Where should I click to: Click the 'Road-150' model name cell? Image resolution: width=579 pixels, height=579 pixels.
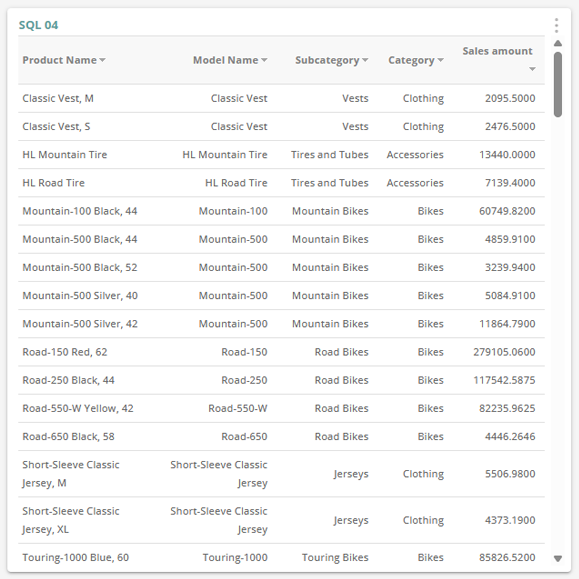[244, 352]
